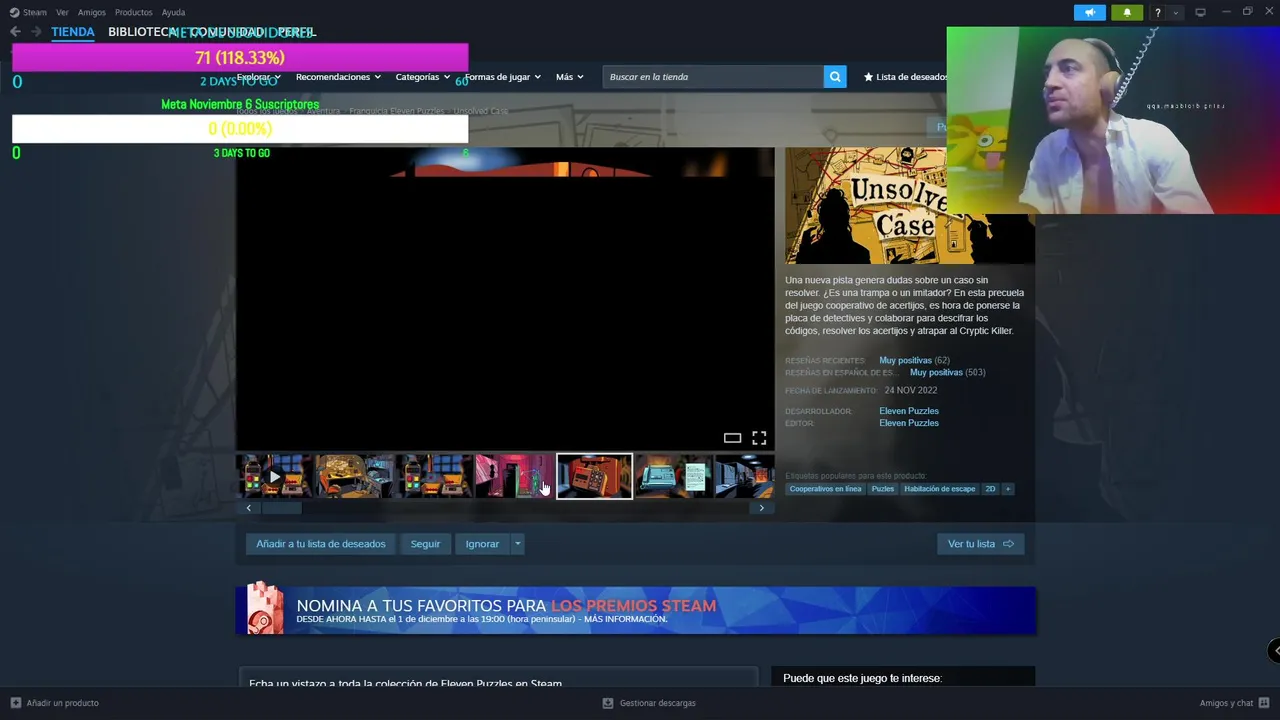Click release date text 24 NOV 2022
The height and width of the screenshot is (720, 1280).
pyautogui.click(x=910, y=391)
